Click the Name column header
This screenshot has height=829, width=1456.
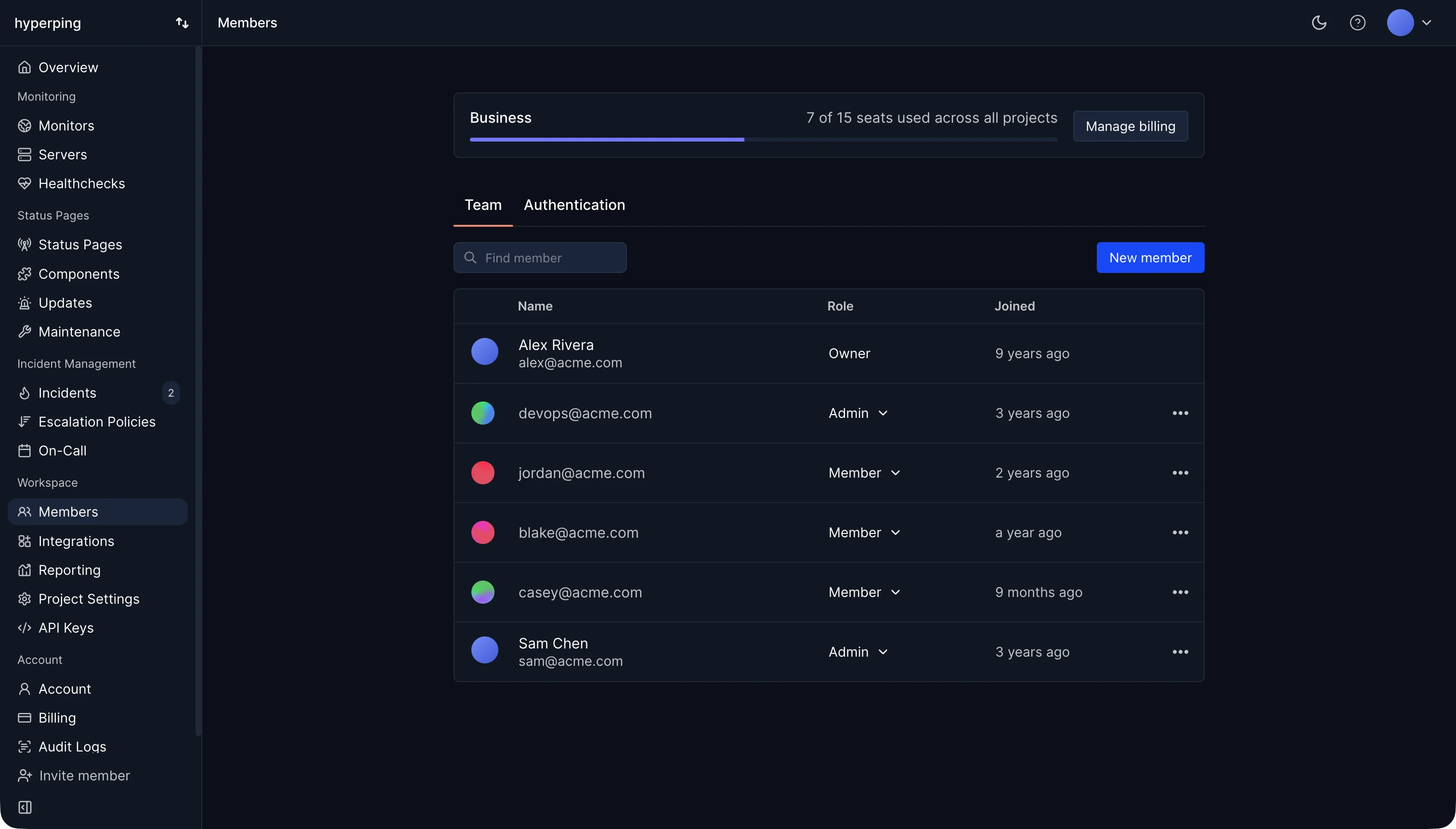click(535, 306)
